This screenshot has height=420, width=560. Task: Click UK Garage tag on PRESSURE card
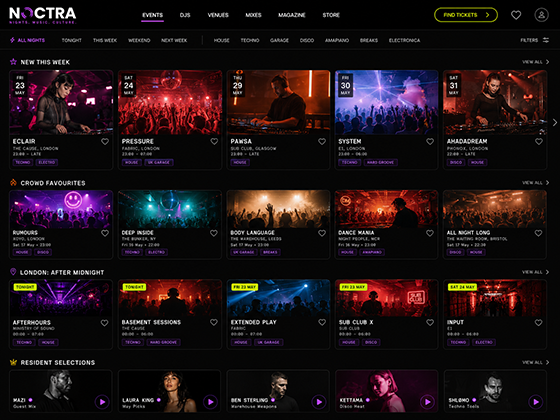pyautogui.click(x=159, y=162)
